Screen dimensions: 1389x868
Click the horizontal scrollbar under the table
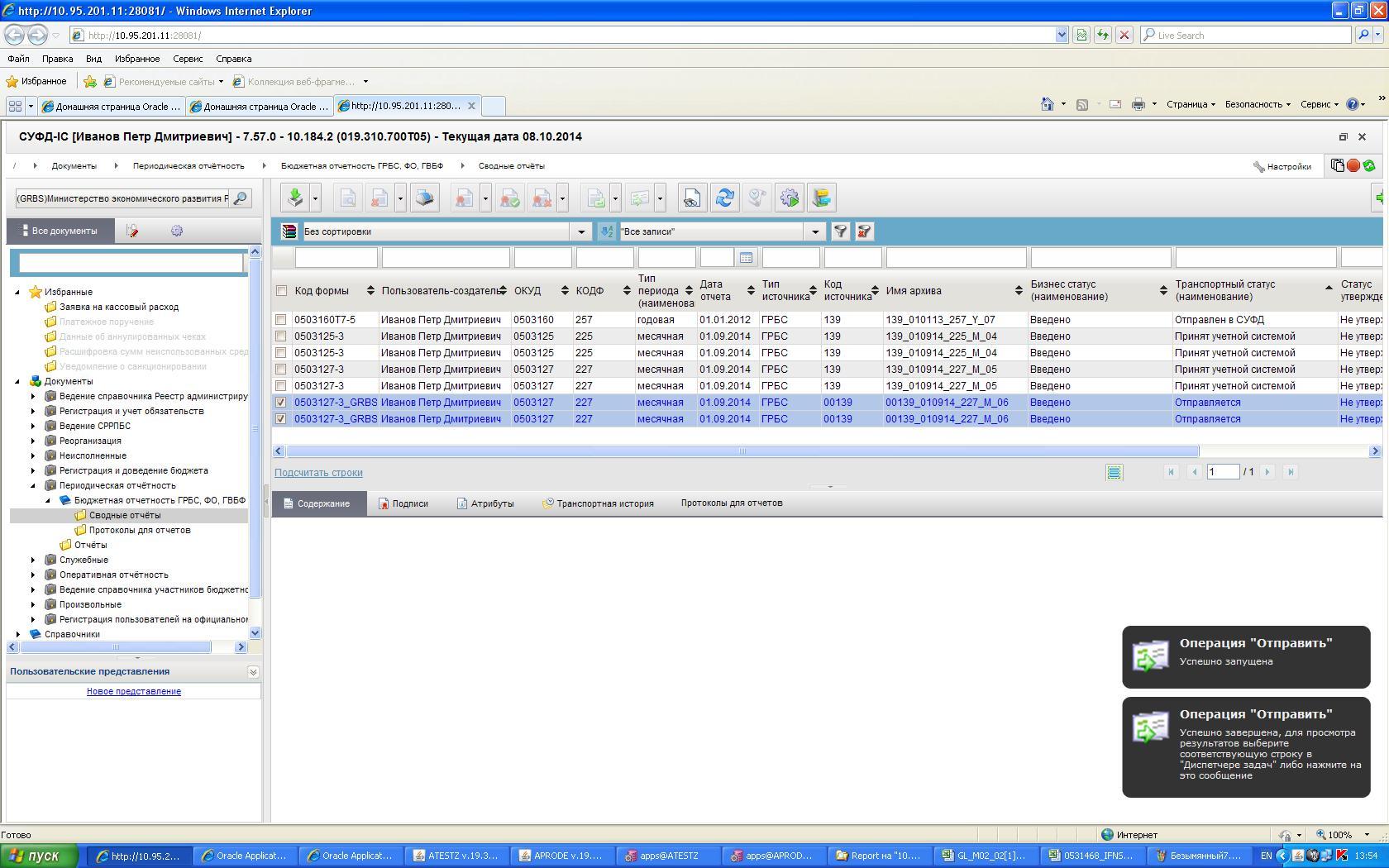[x=742, y=451]
